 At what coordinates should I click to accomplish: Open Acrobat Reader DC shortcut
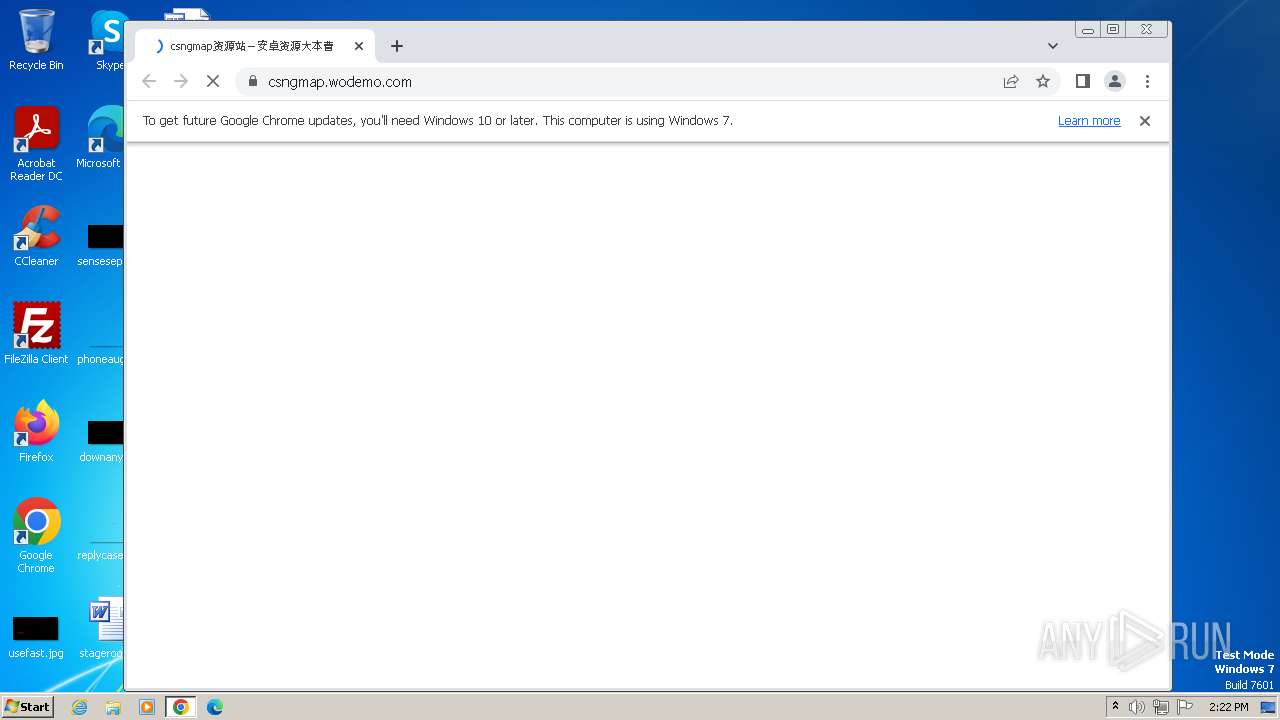(36, 144)
